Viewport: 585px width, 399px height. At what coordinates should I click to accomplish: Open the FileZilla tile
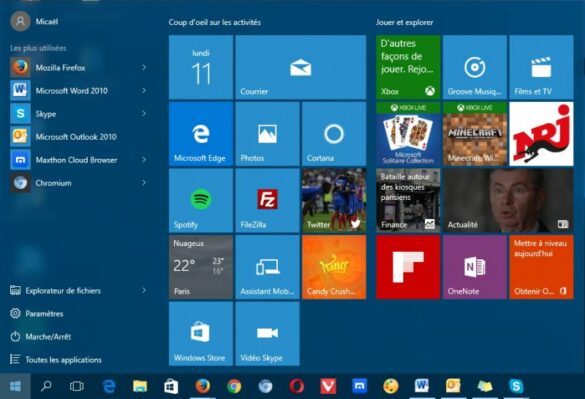tap(268, 200)
